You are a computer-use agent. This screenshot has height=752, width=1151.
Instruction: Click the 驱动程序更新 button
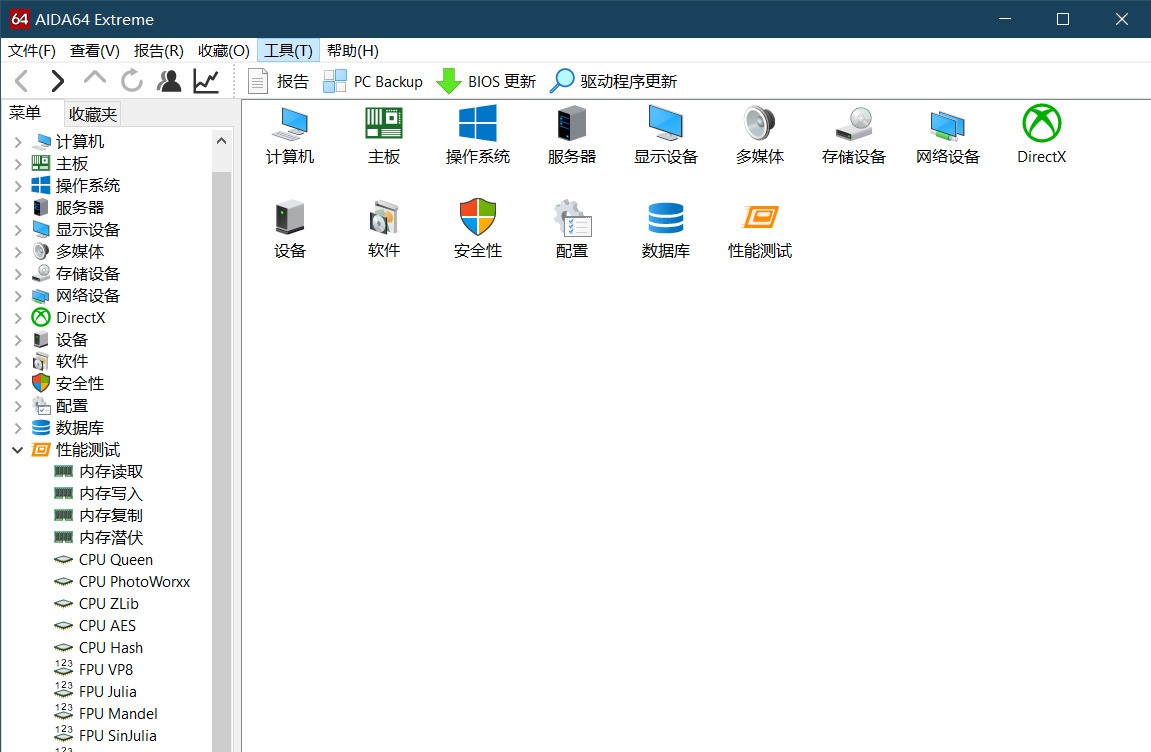point(614,81)
